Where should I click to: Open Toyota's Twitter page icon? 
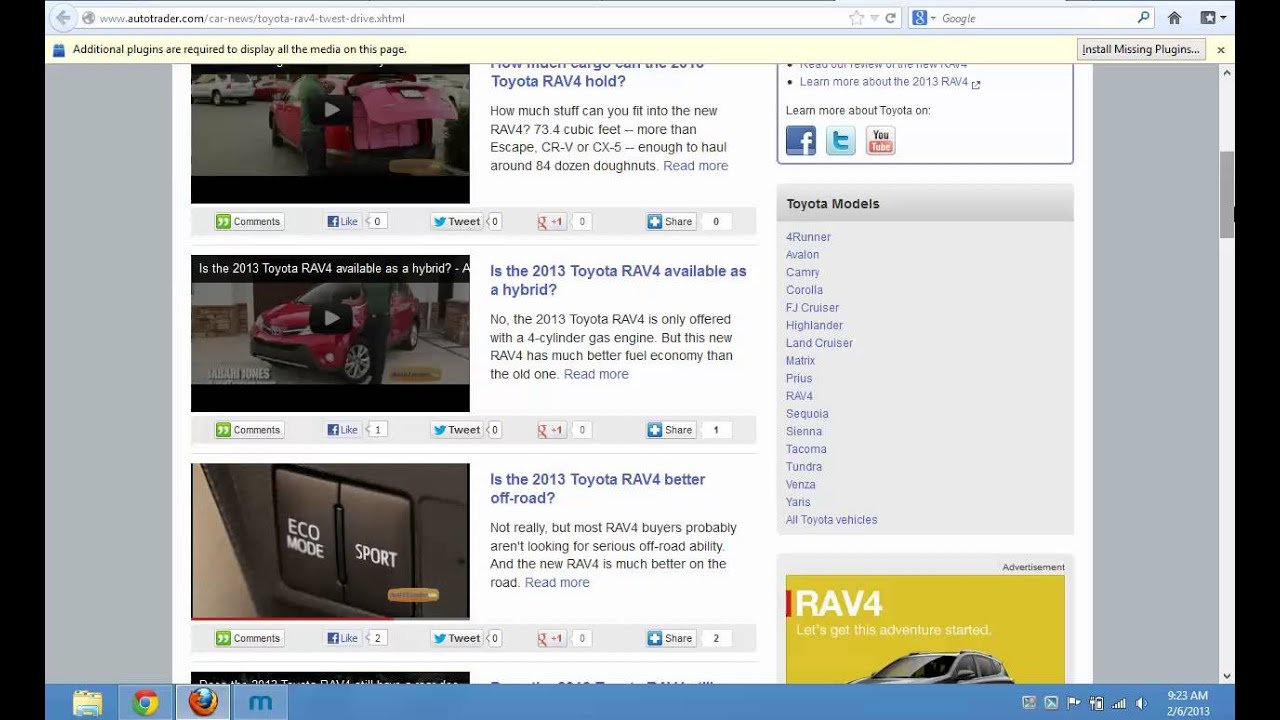(x=840, y=141)
